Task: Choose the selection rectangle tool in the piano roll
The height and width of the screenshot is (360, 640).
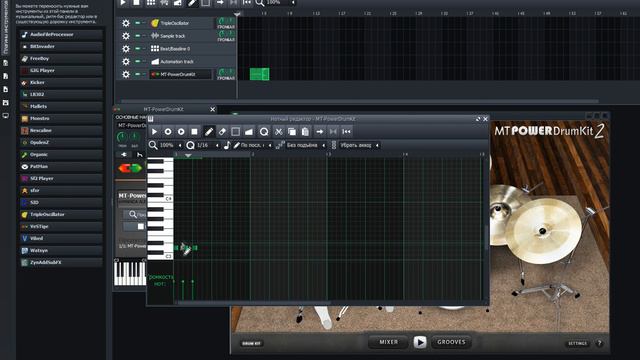Action: pos(236,132)
